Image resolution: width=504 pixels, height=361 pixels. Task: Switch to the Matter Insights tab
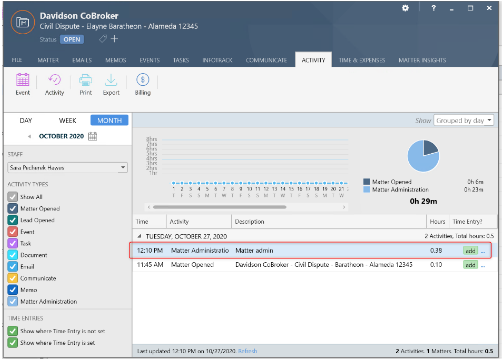tap(422, 60)
